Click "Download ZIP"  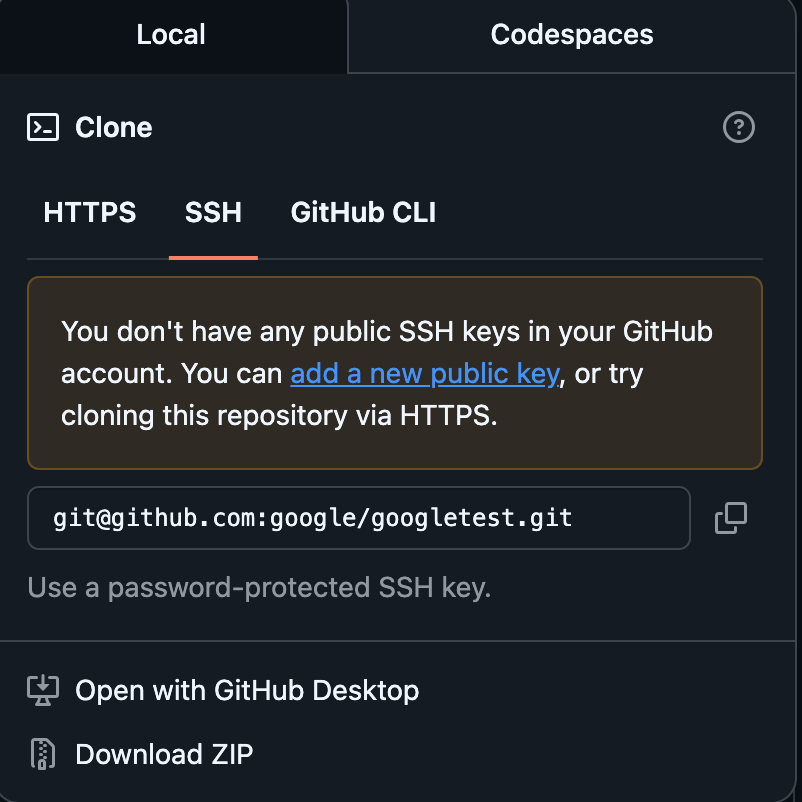click(164, 754)
